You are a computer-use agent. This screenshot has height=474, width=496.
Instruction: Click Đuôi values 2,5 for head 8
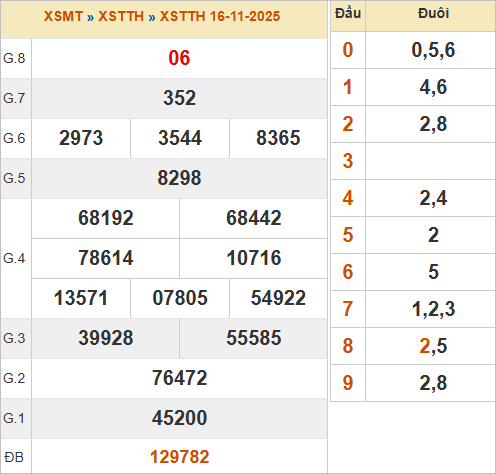coord(433,346)
